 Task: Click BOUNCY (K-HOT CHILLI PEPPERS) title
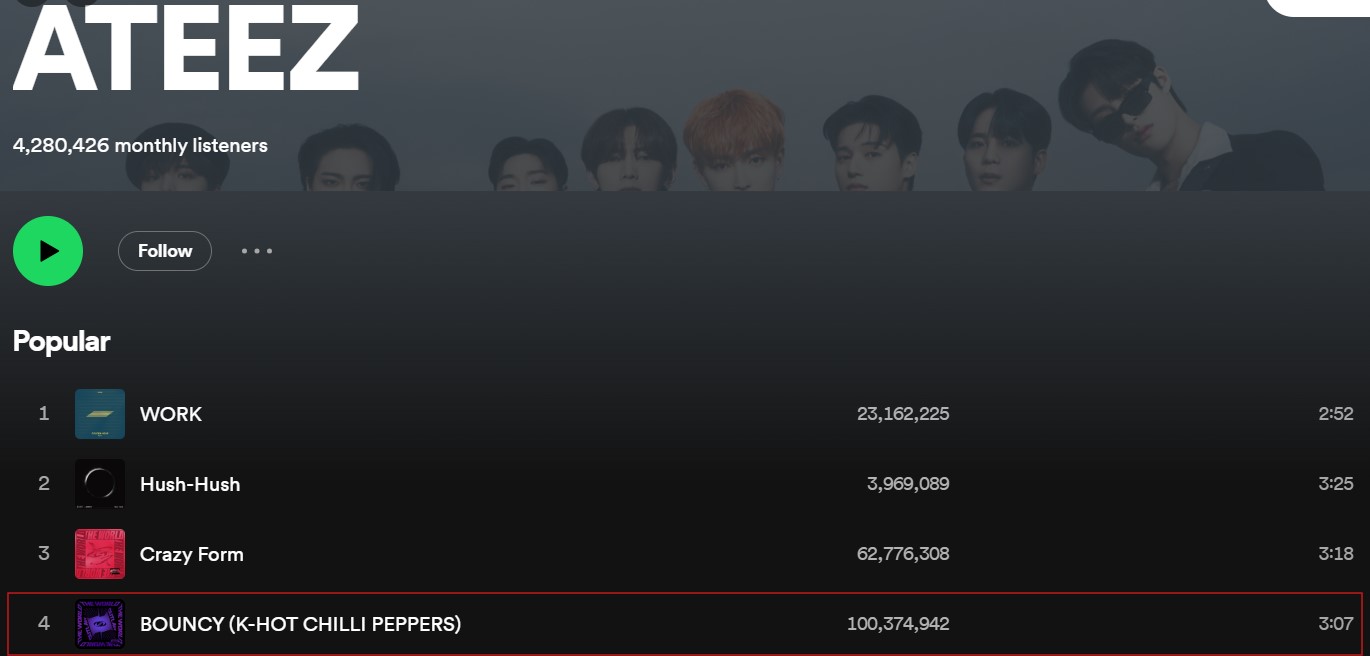(x=300, y=624)
